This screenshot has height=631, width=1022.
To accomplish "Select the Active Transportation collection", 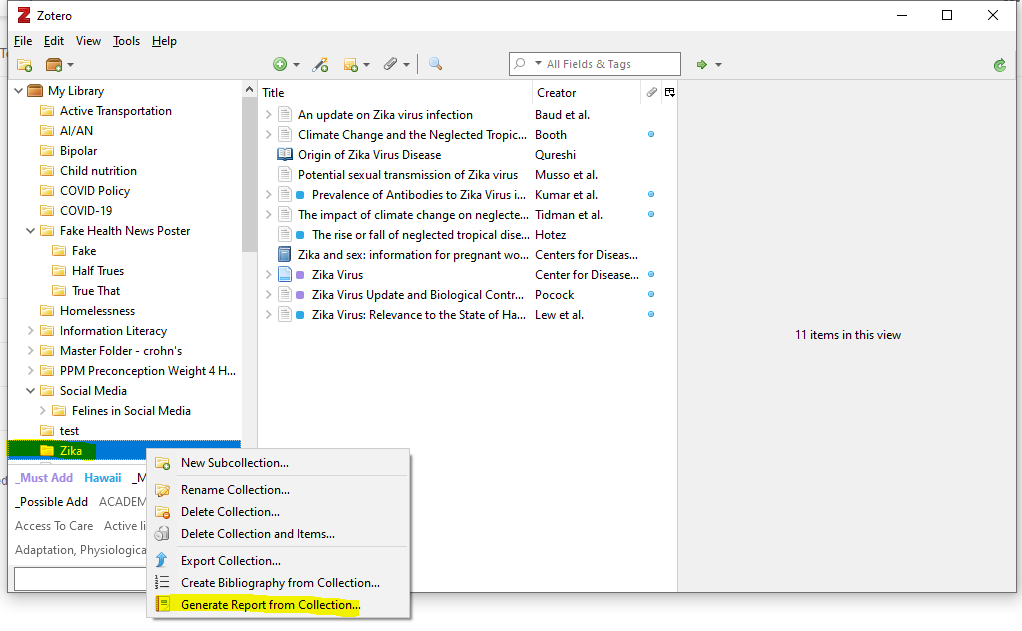I will click(115, 111).
